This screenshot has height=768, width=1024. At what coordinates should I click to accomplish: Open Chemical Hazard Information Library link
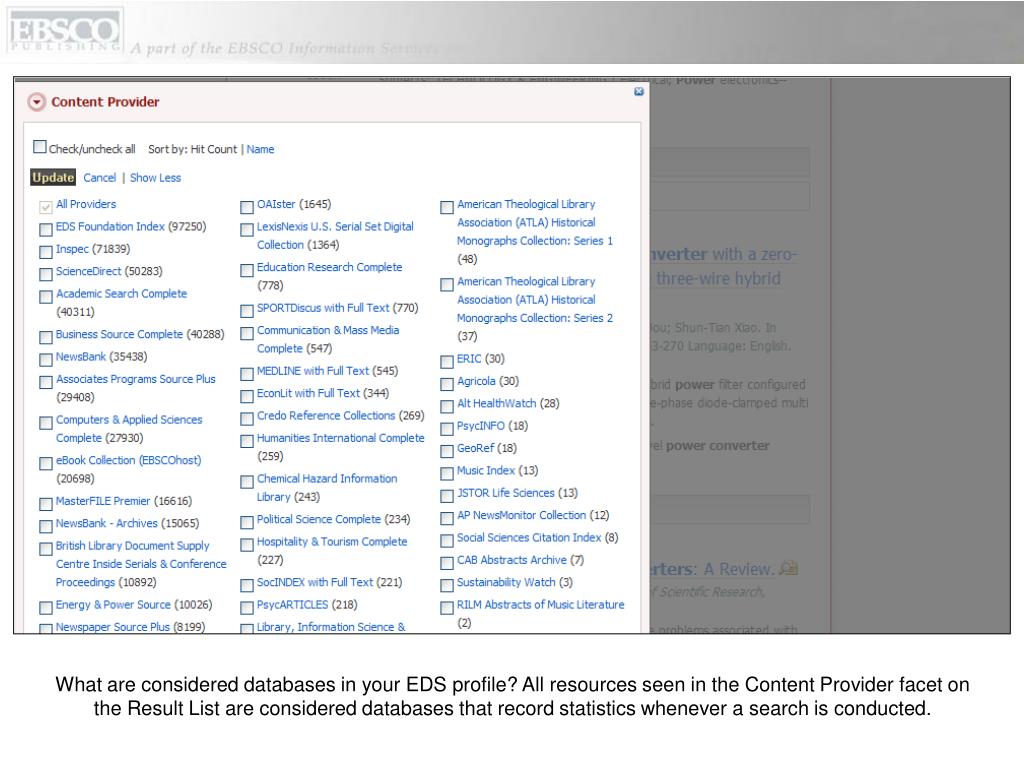click(327, 487)
